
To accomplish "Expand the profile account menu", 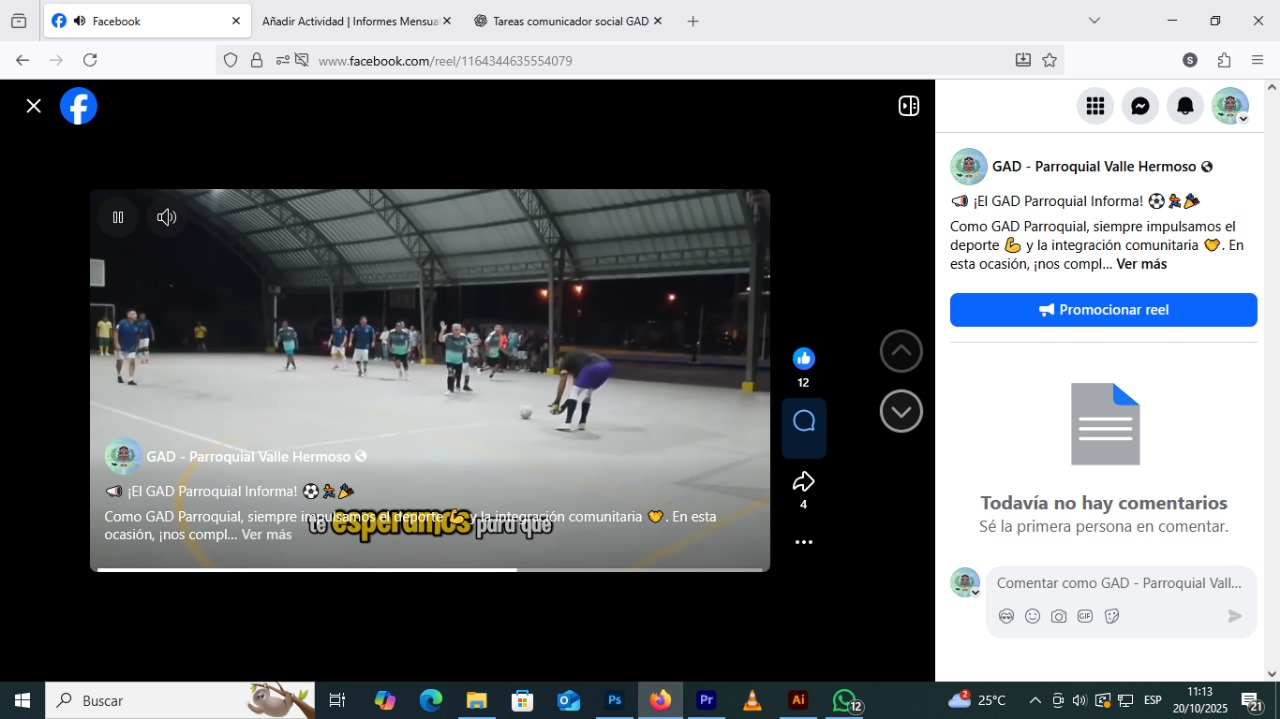I will [1230, 106].
